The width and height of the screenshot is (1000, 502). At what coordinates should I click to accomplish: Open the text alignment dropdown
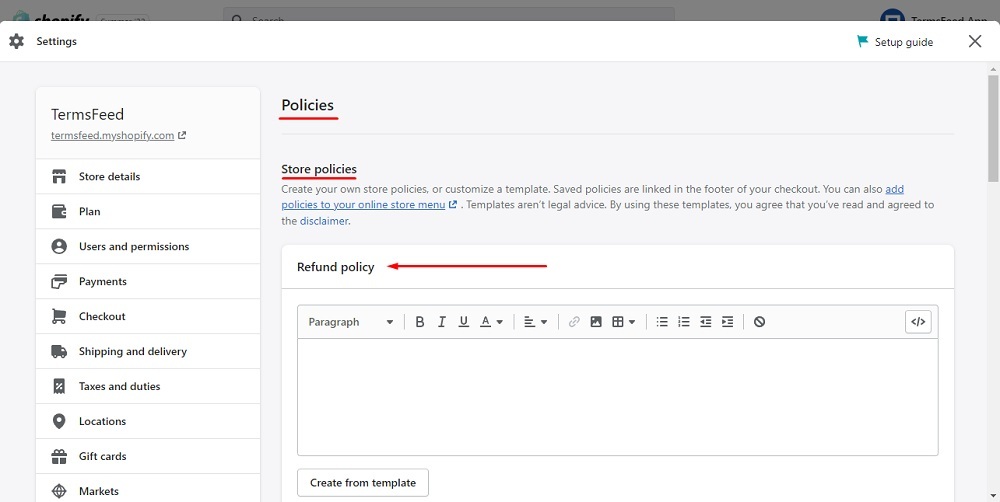click(536, 322)
